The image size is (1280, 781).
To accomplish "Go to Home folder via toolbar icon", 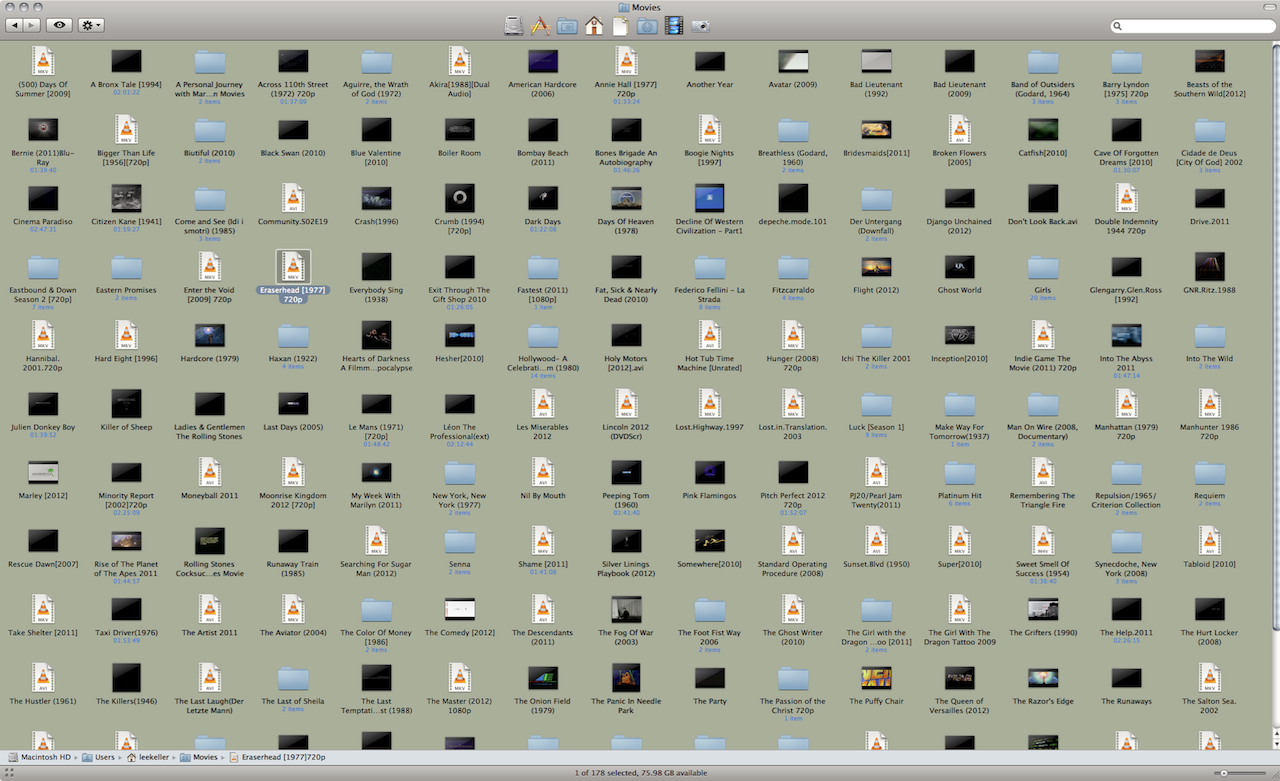I will tap(594, 26).
